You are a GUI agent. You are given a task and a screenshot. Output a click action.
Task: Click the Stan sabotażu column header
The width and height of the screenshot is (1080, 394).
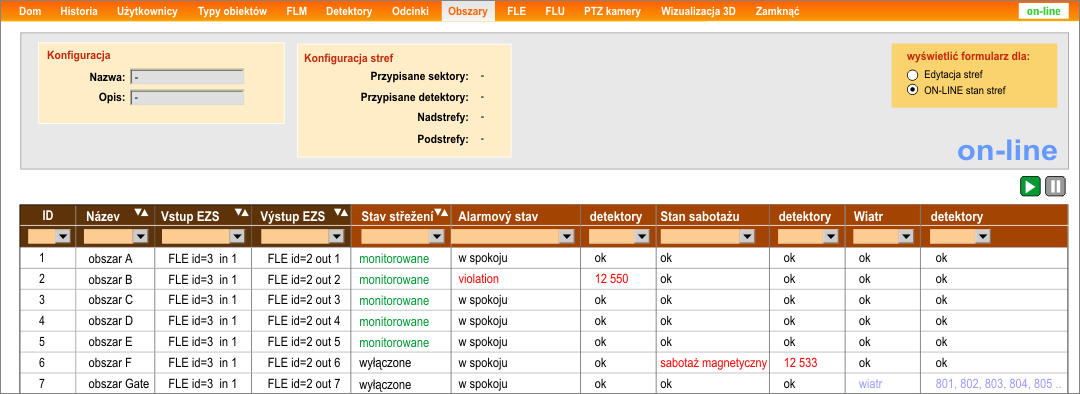point(699,217)
